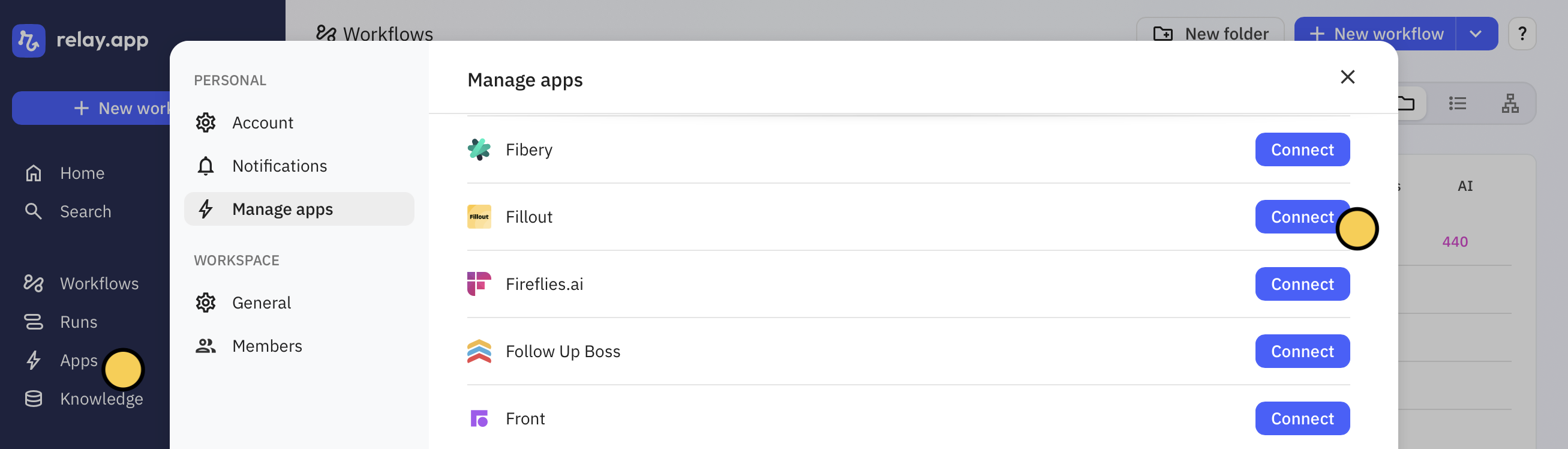Connect the Fireflies.ai app

point(1302,284)
